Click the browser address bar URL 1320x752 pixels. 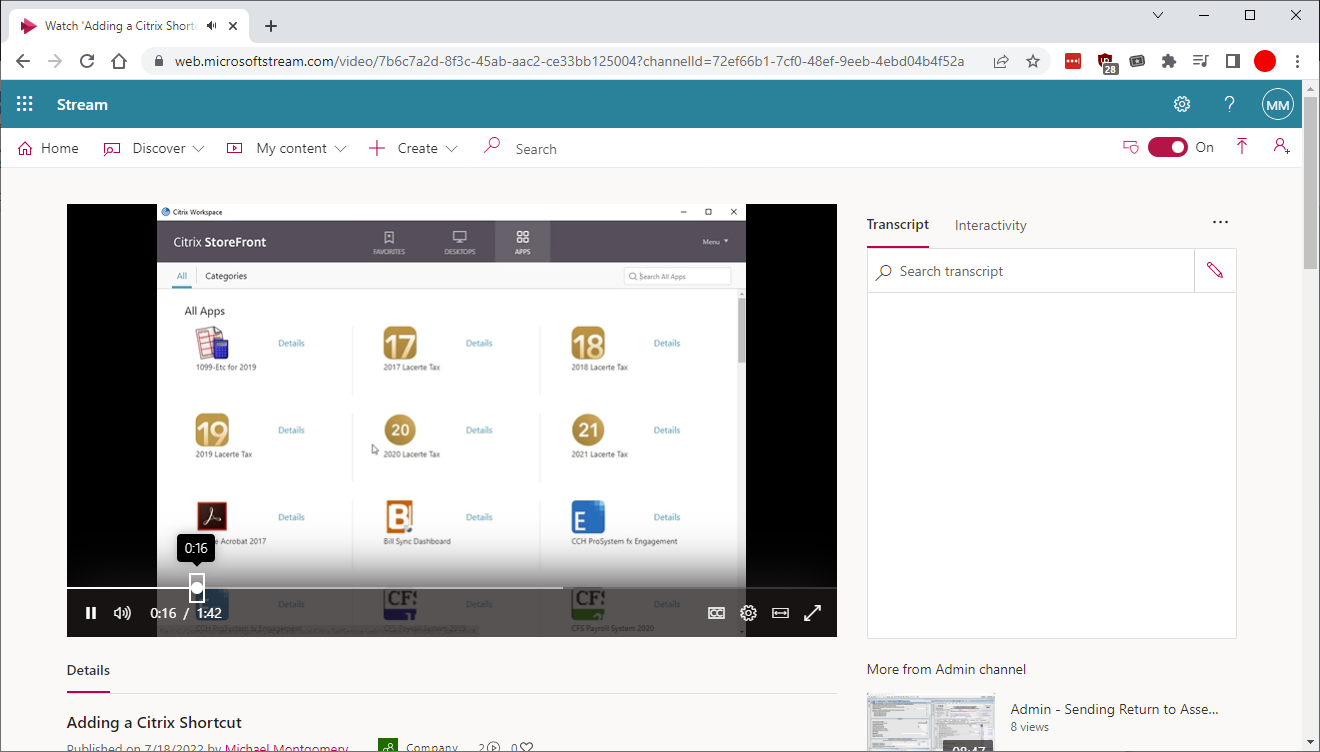(569, 61)
